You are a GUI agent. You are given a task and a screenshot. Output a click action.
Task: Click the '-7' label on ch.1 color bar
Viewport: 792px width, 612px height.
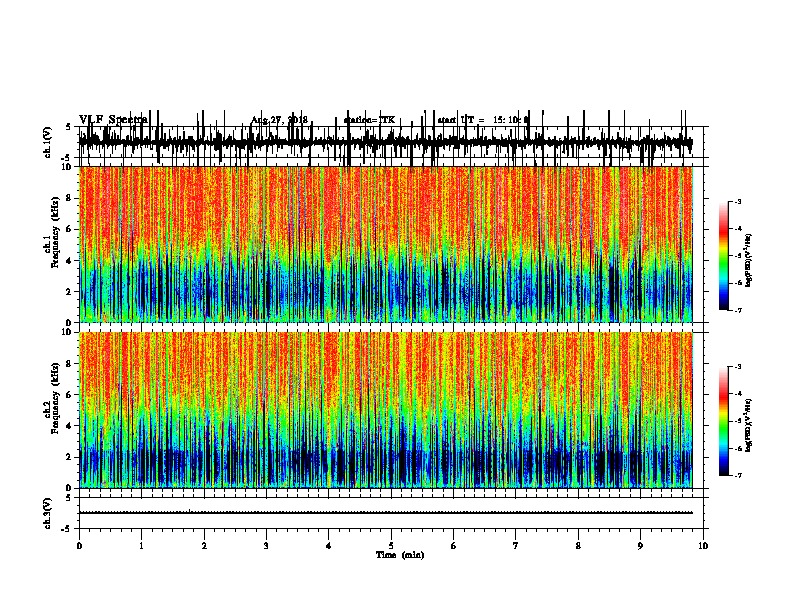pos(738,310)
